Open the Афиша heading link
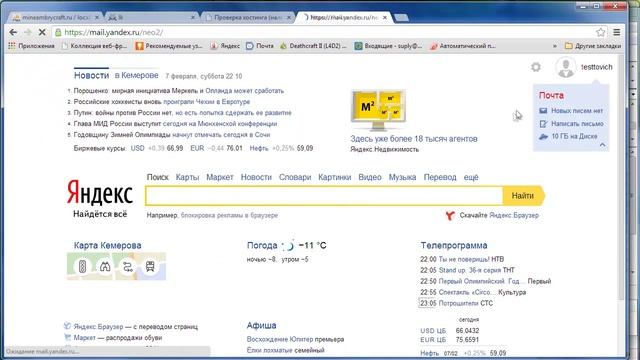 pyautogui.click(x=261, y=325)
